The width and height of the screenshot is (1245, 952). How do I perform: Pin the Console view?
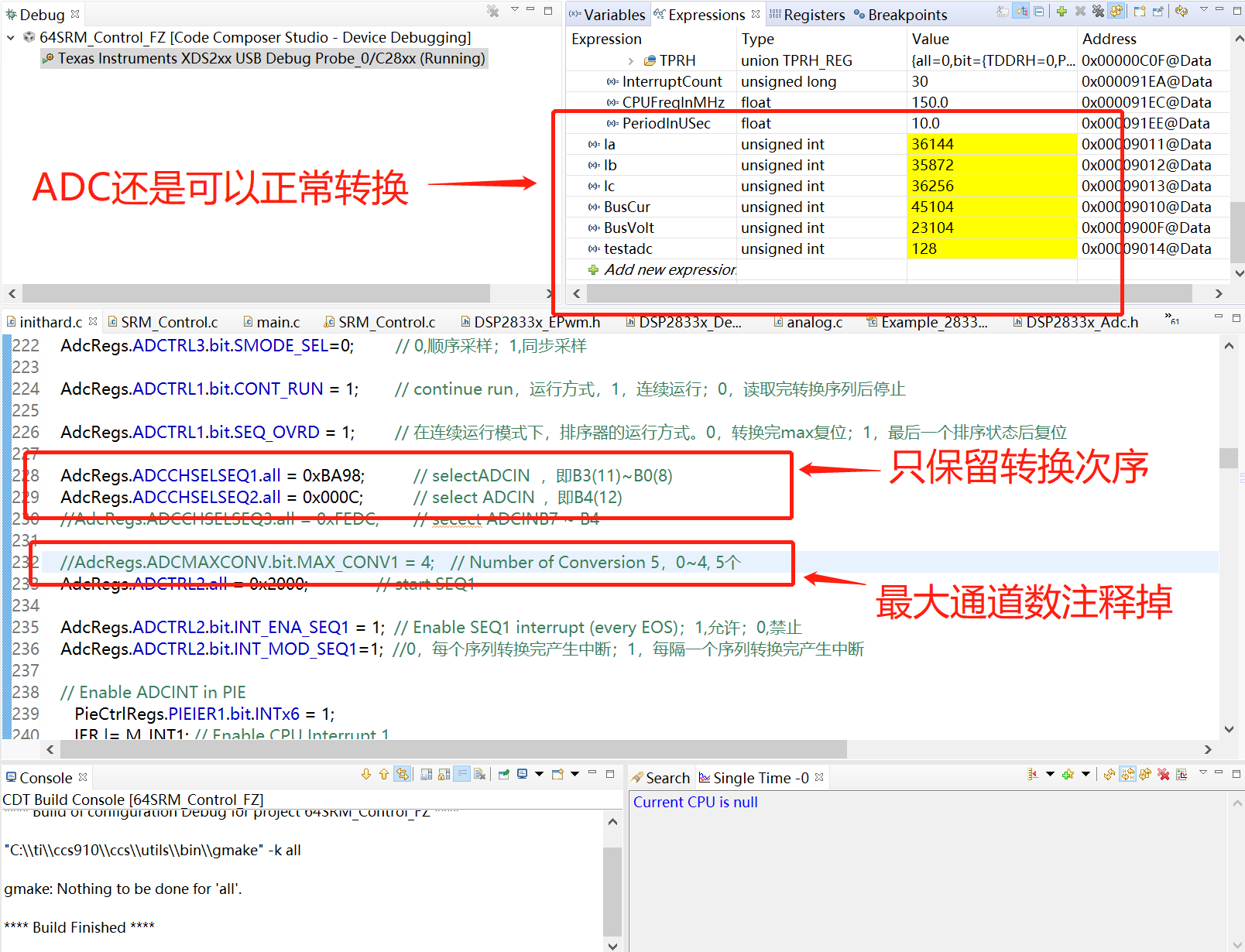click(504, 774)
